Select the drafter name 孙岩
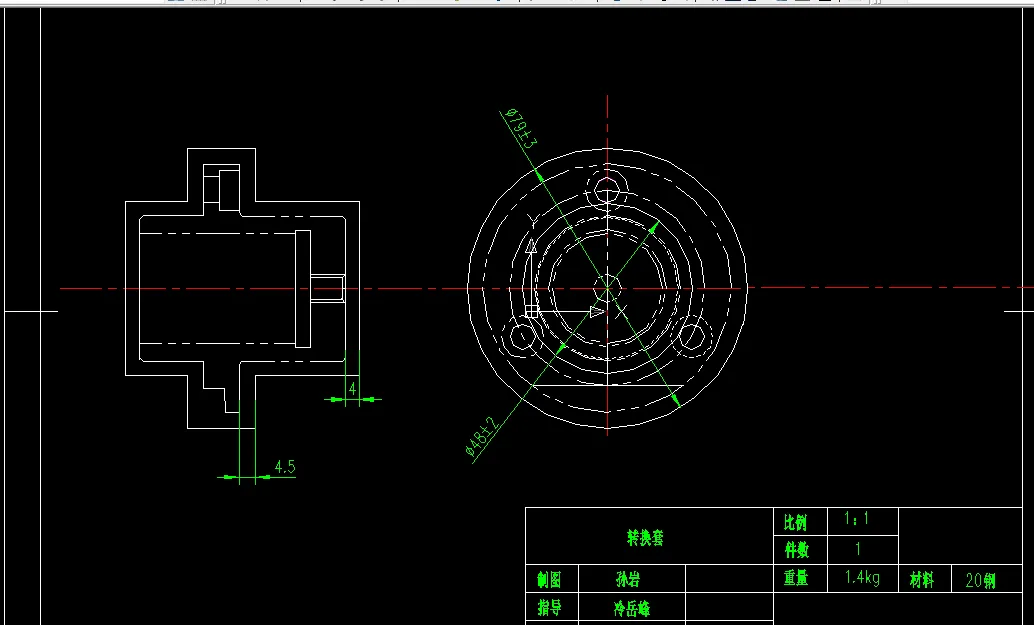1034x625 pixels. (627, 580)
